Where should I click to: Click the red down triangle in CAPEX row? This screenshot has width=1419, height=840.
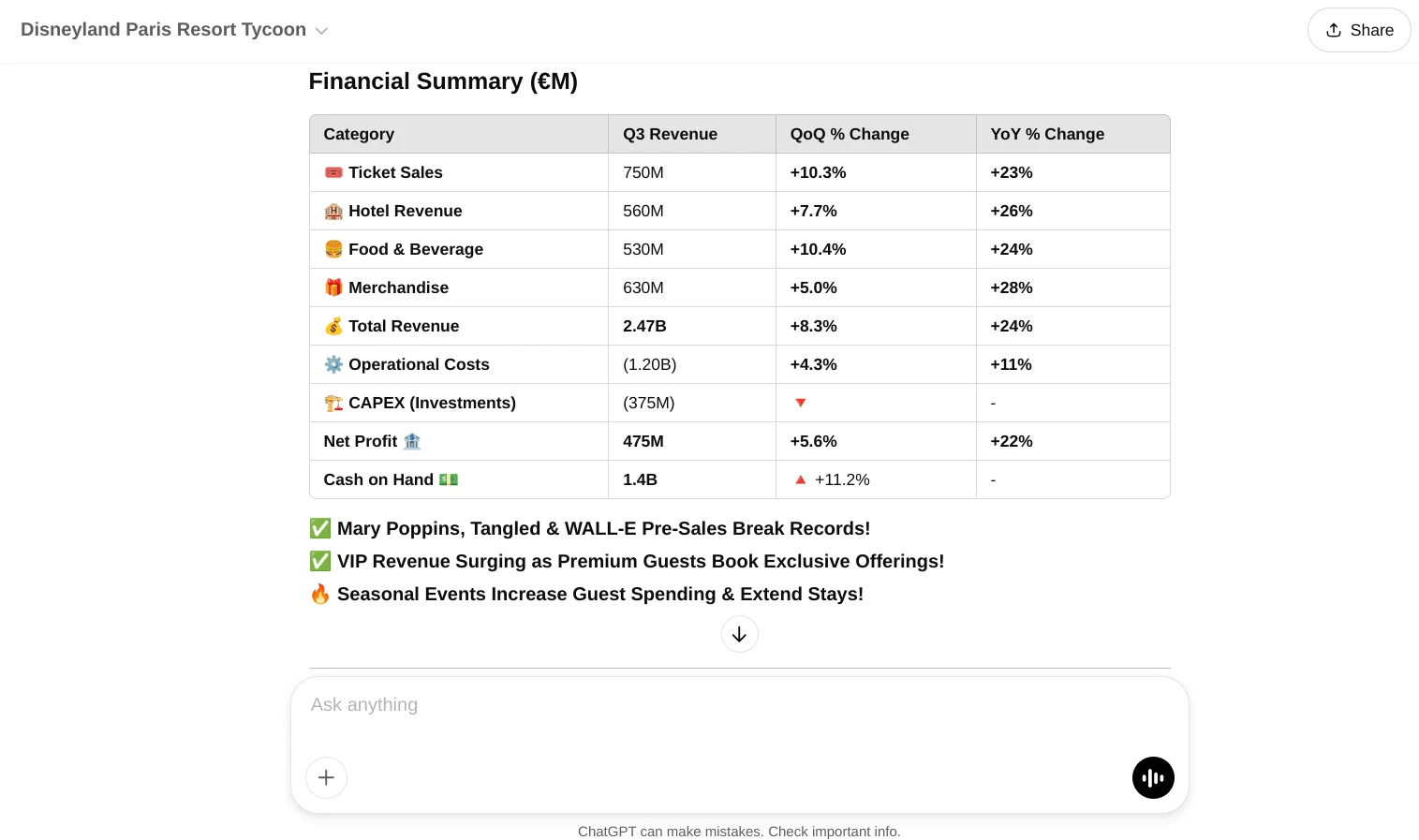coord(801,403)
